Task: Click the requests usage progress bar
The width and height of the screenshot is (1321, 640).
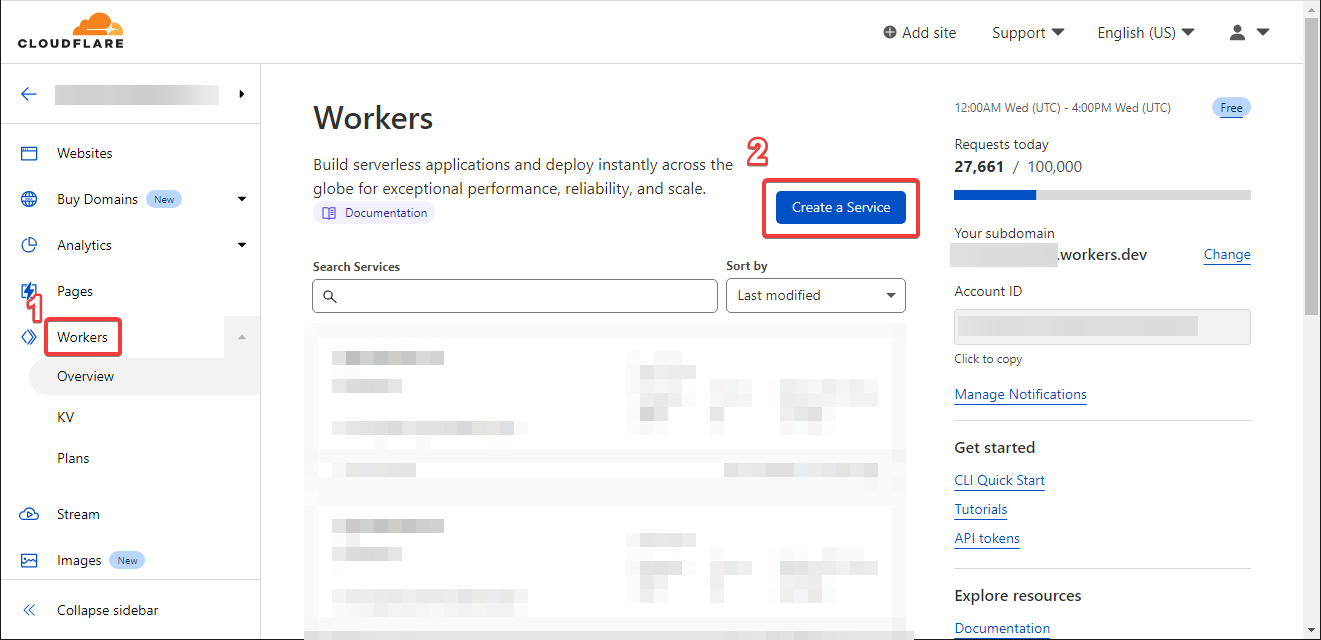Action: [x=1102, y=195]
